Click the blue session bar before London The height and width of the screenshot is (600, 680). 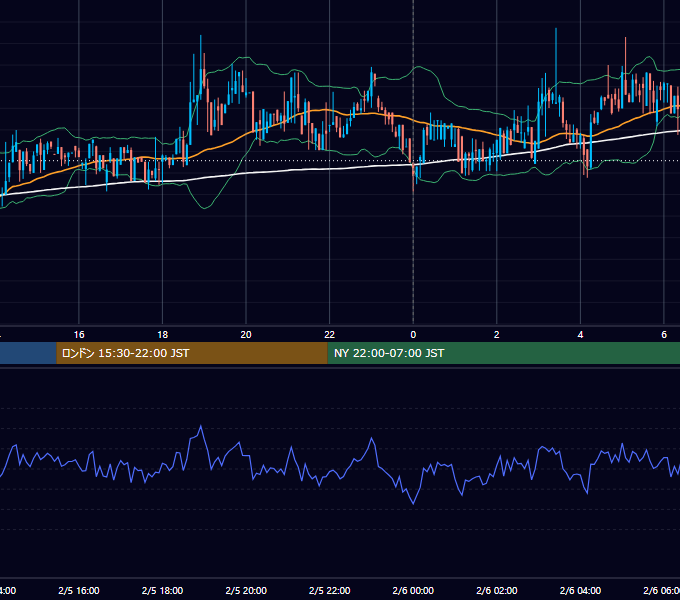pos(28,353)
